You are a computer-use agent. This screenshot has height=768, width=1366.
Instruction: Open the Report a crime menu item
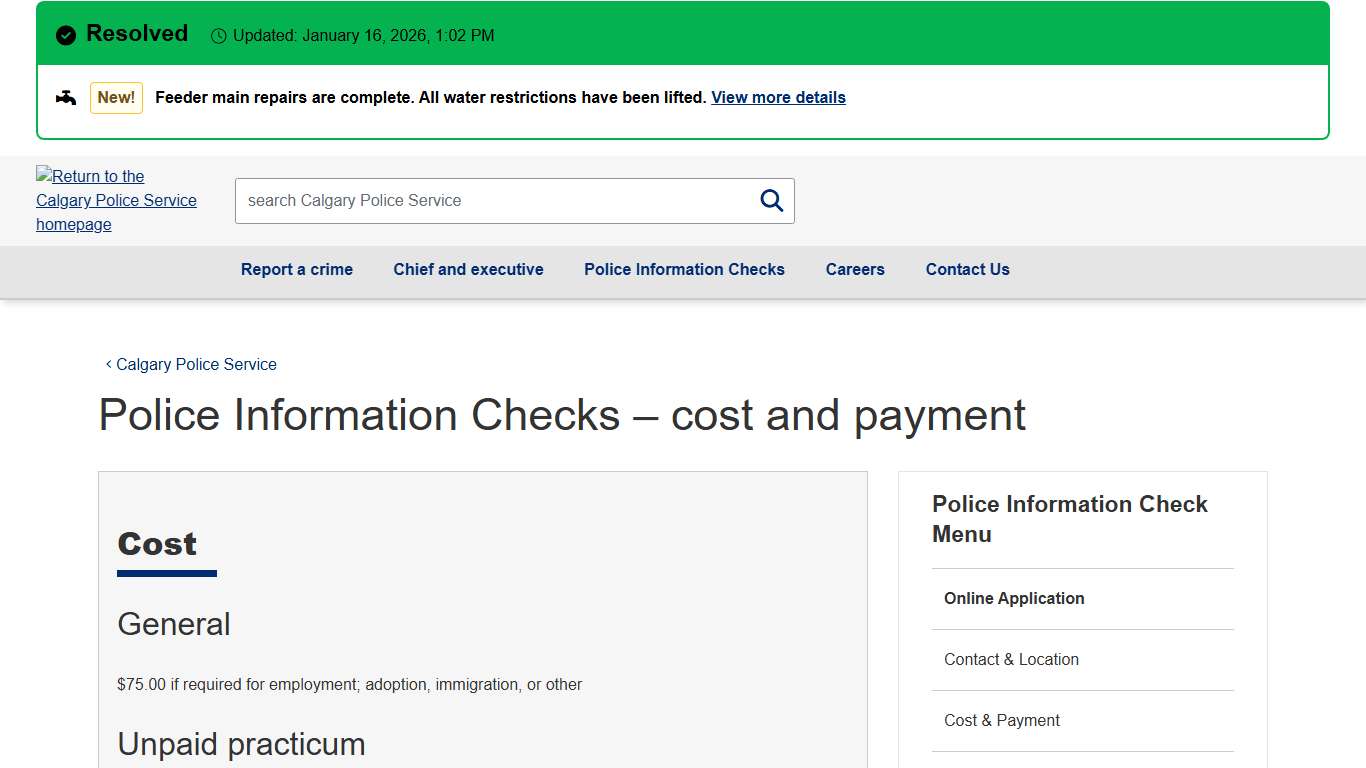coord(296,269)
